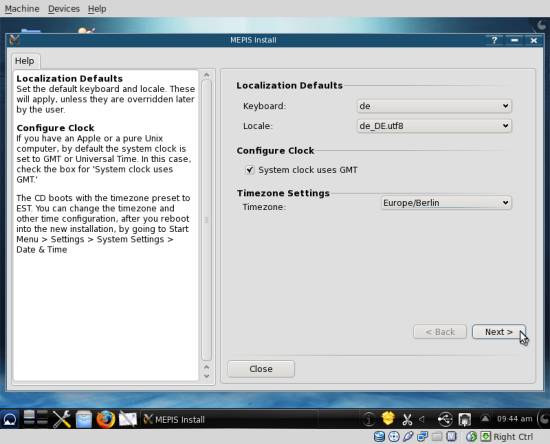This screenshot has height=444, width=550.
Task: Expand the Keyboard layout dropdown
Action: pyautogui.click(x=434, y=106)
